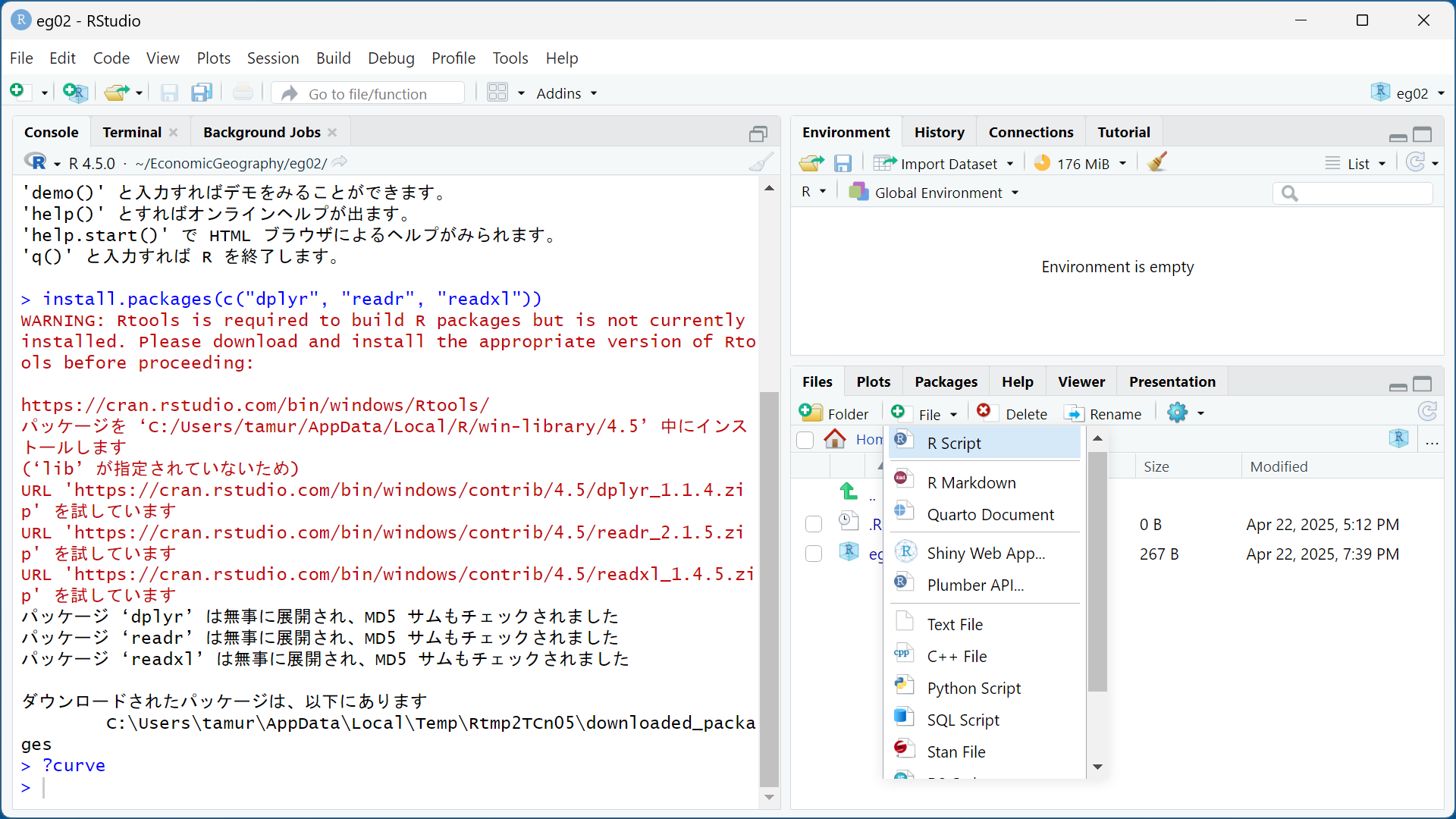Refresh the file listing in Files pane
Screen dimensions: 1456x819
point(1427,412)
